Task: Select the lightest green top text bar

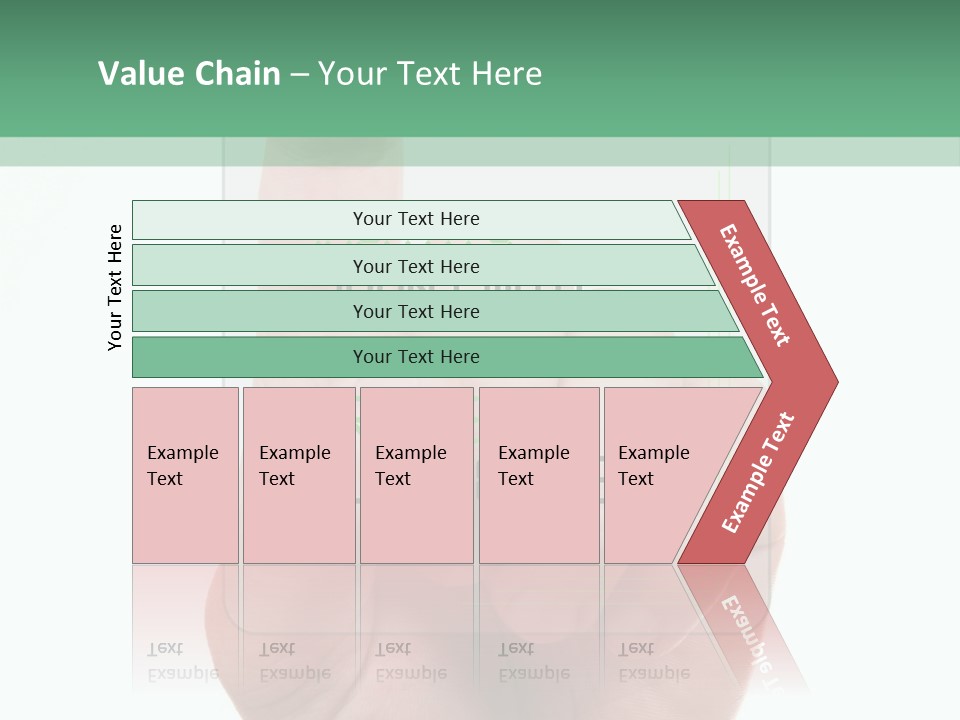Action: pyautogui.click(x=415, y=219)
